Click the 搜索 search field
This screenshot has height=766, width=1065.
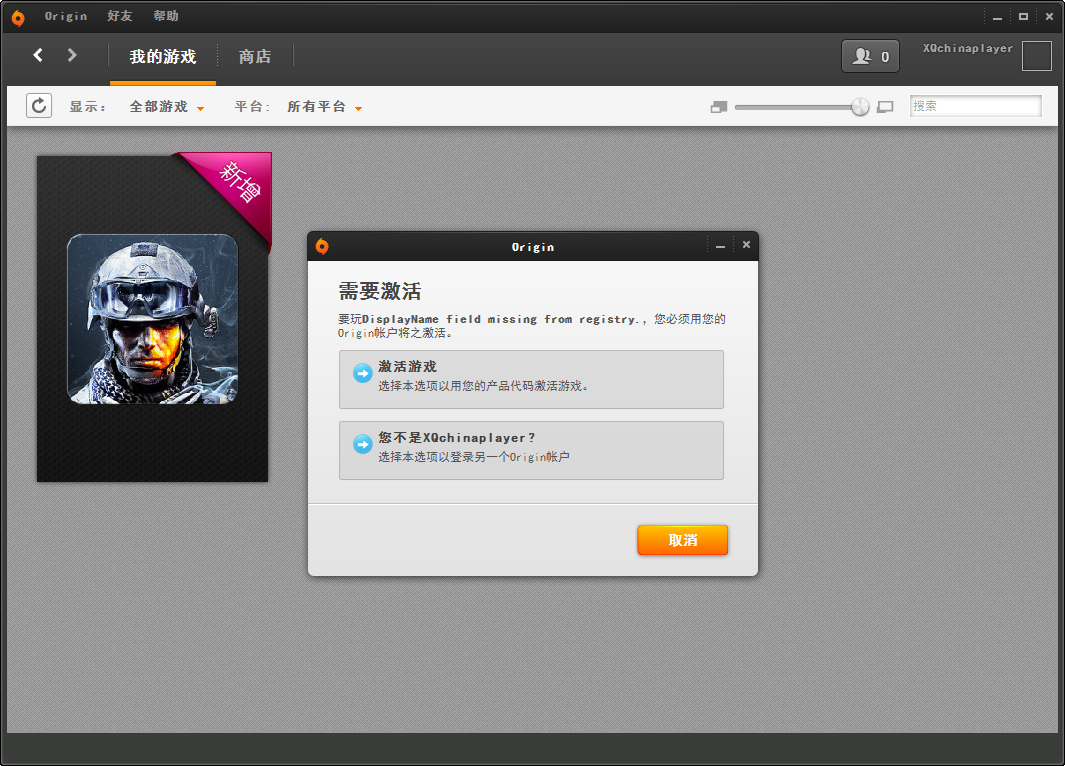tap(975, 106)
